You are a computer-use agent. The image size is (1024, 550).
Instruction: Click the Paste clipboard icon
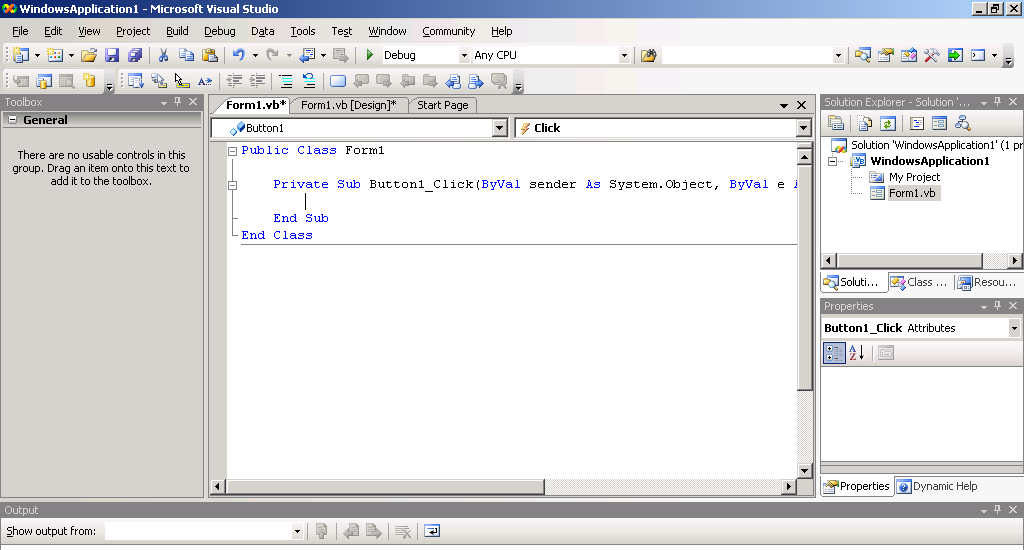pos(210,56)
